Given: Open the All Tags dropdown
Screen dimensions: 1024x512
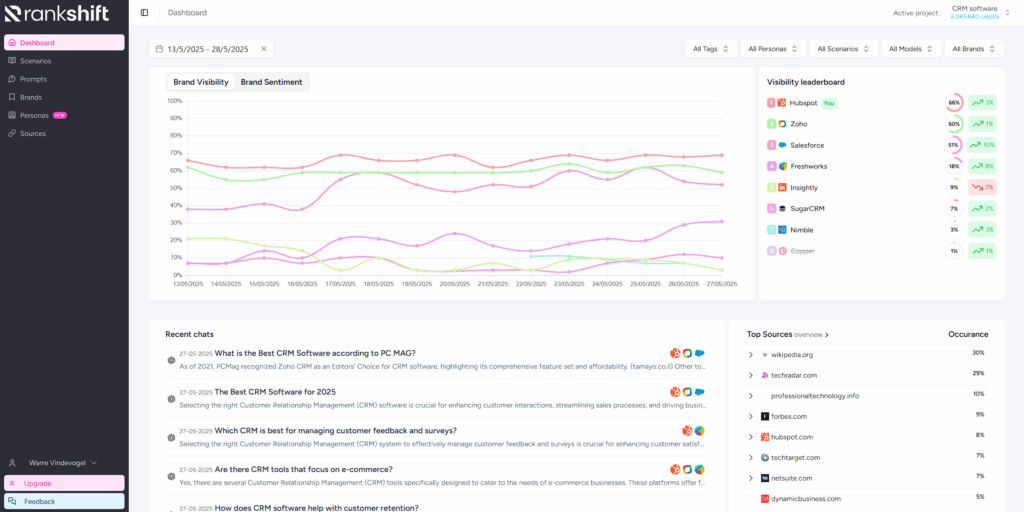Looking at the screenshot, I should [x=711, y=49].
